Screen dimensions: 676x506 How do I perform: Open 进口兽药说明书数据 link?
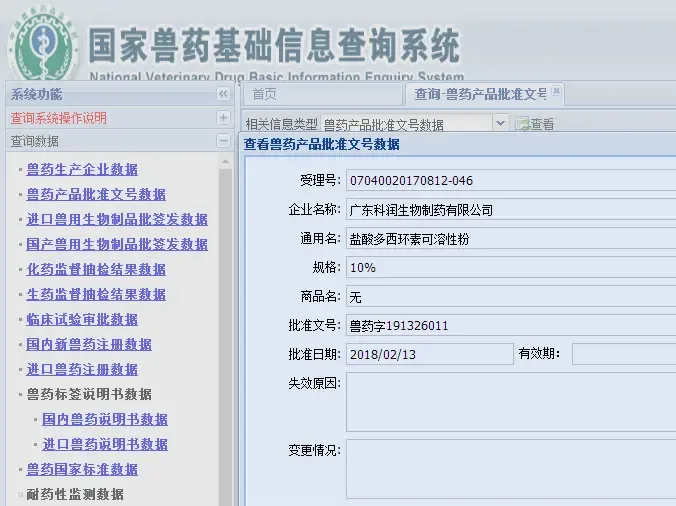coord(105,444)
